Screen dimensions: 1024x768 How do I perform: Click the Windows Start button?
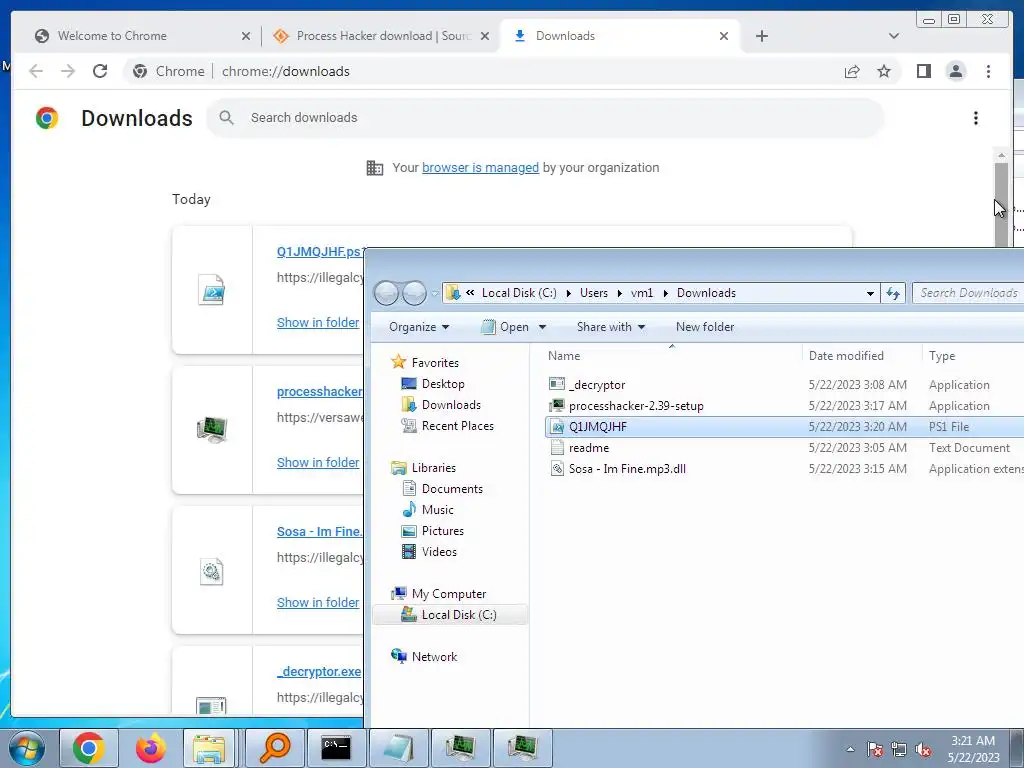[x=27, y=748]
